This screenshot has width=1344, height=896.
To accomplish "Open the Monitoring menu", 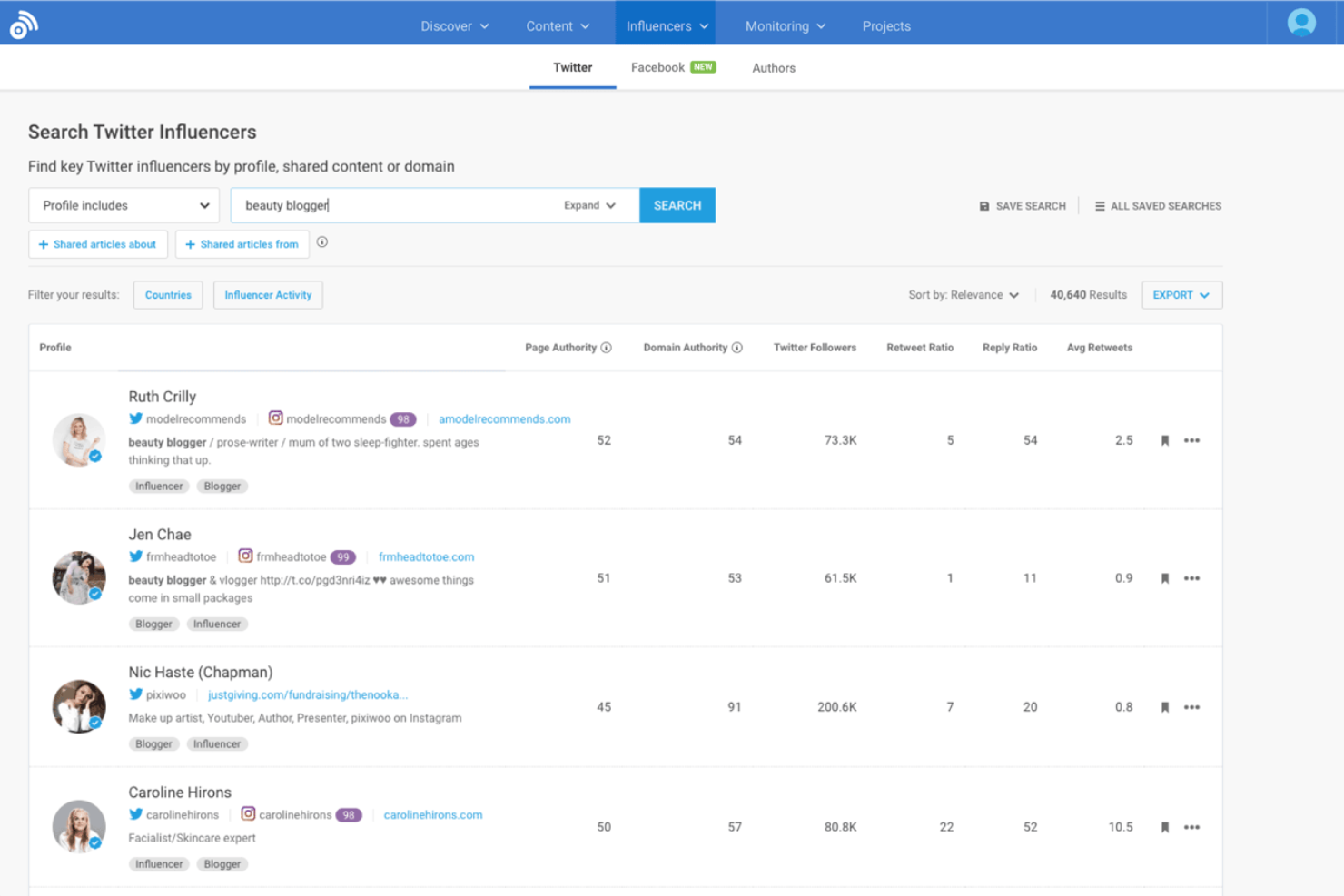I will pyautogui.click(x=783, y=25).
